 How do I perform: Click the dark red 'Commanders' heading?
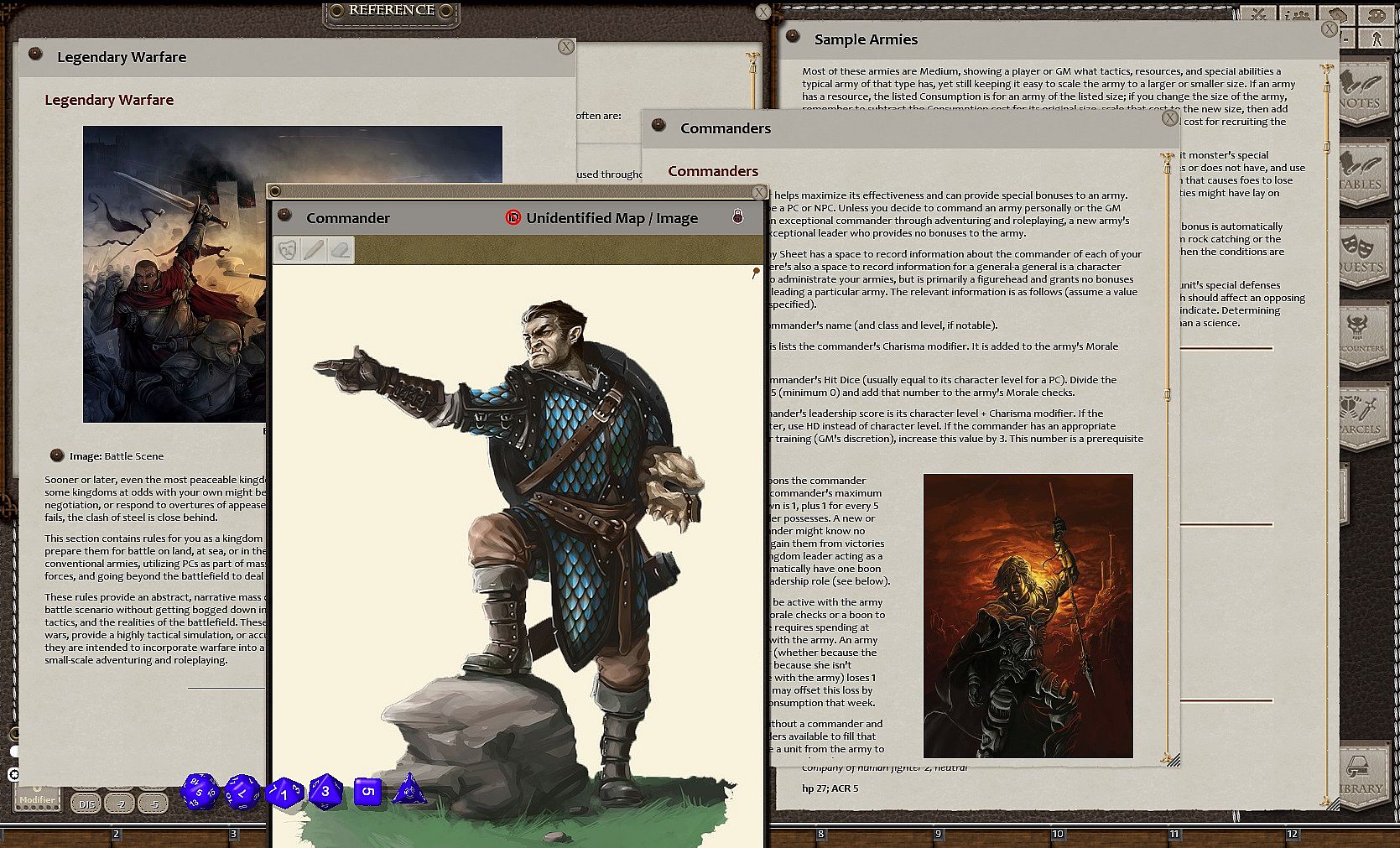pyautogui.click(x=713, y=171)
